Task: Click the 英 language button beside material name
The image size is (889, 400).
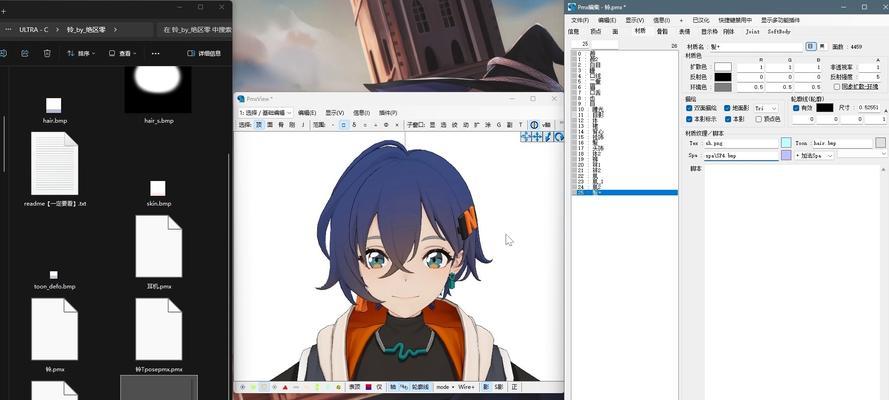Action: pos(822,46)
